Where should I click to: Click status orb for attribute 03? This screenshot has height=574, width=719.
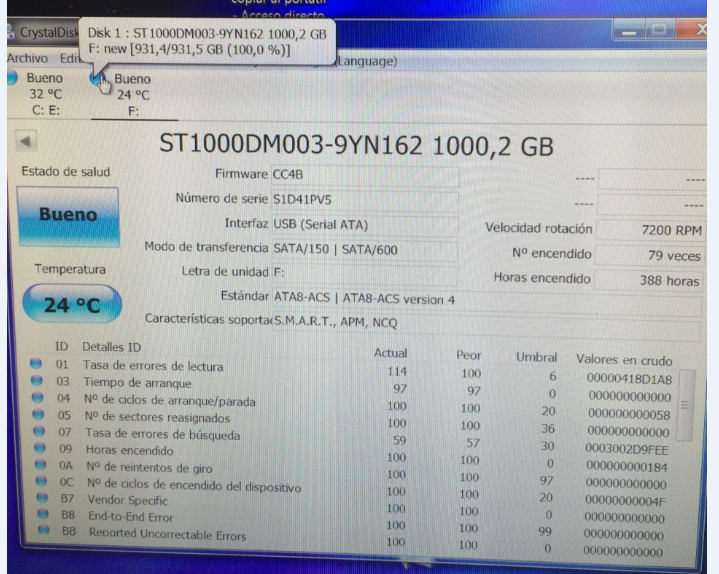(x=37, y=380)
